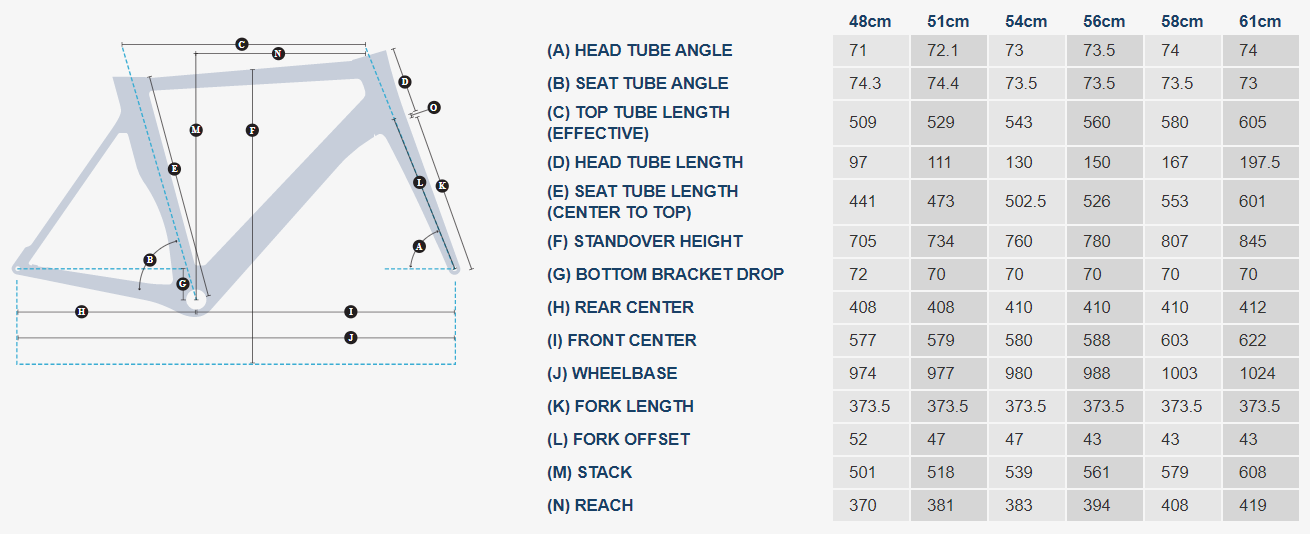Screen dimensions: 1310x534
Task: Click the C top tube length marker
Action: click(x=242, y=44)
